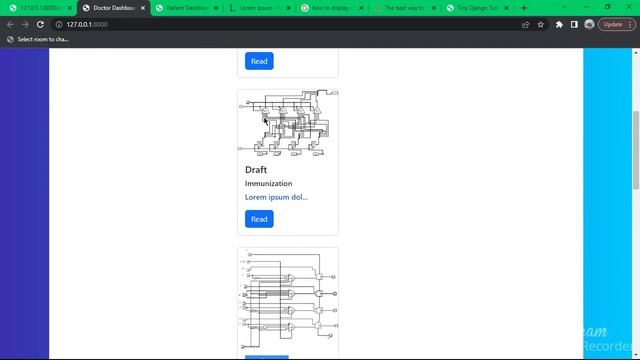
Task: Go forward to the next page
Action: tap(25, 24)
